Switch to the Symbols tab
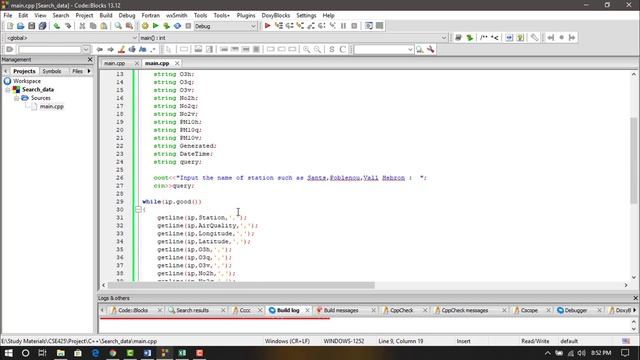640x360 pixels. (52, 71)
